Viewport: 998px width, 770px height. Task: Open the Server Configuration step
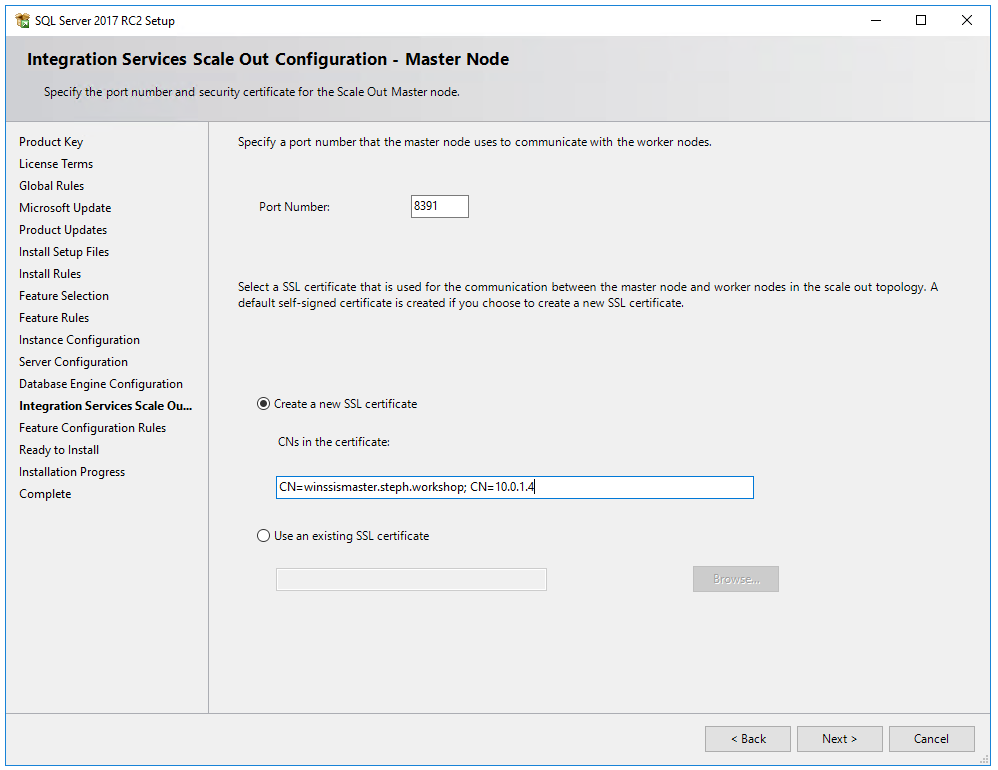[73, 361]
